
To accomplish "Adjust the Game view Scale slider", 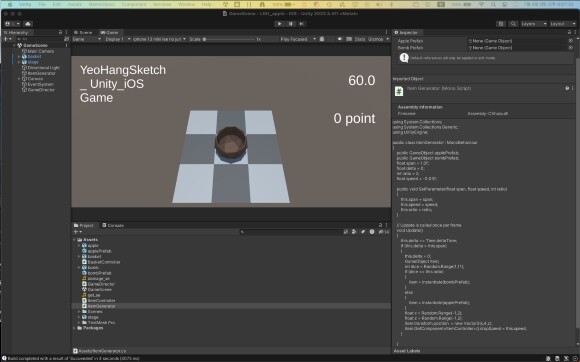I will 229,39.
